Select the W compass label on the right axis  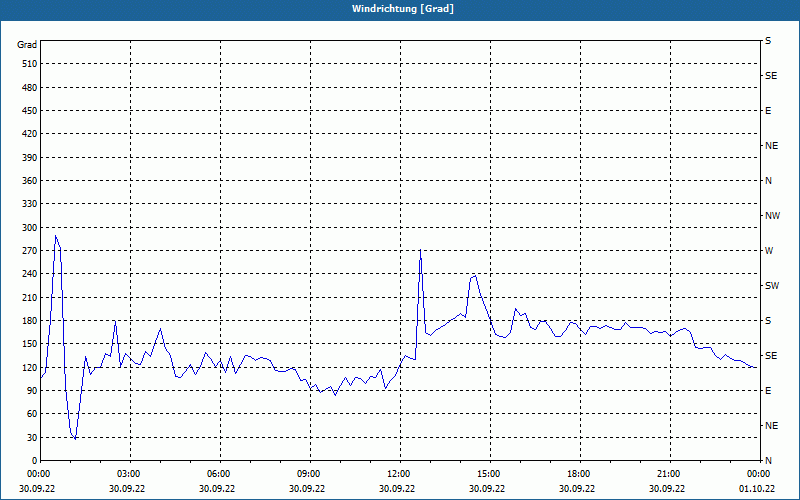(x=769, y=251)
